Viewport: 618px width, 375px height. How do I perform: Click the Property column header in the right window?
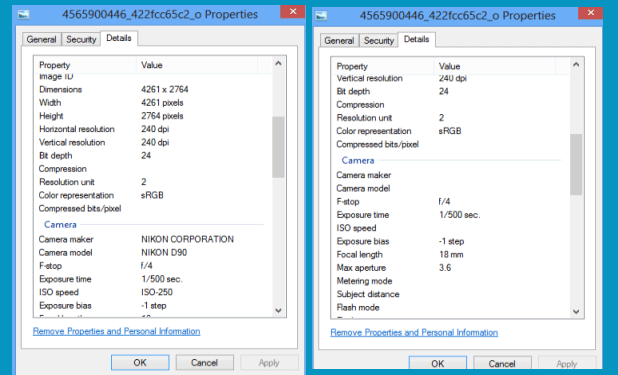pyautogui.click(x=383, y=66)
